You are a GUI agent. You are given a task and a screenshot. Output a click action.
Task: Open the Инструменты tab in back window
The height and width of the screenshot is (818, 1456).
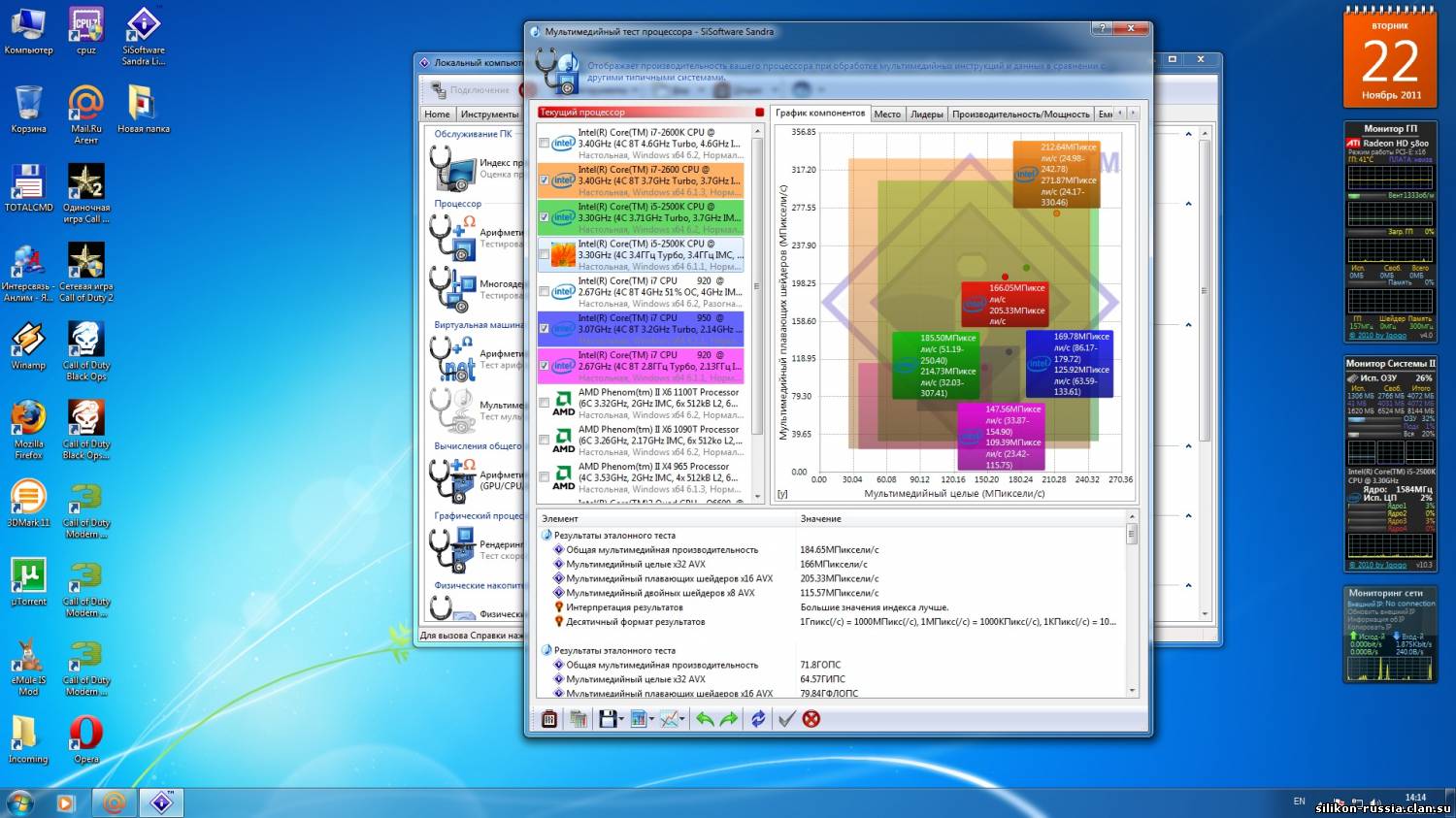click(489, 114)
